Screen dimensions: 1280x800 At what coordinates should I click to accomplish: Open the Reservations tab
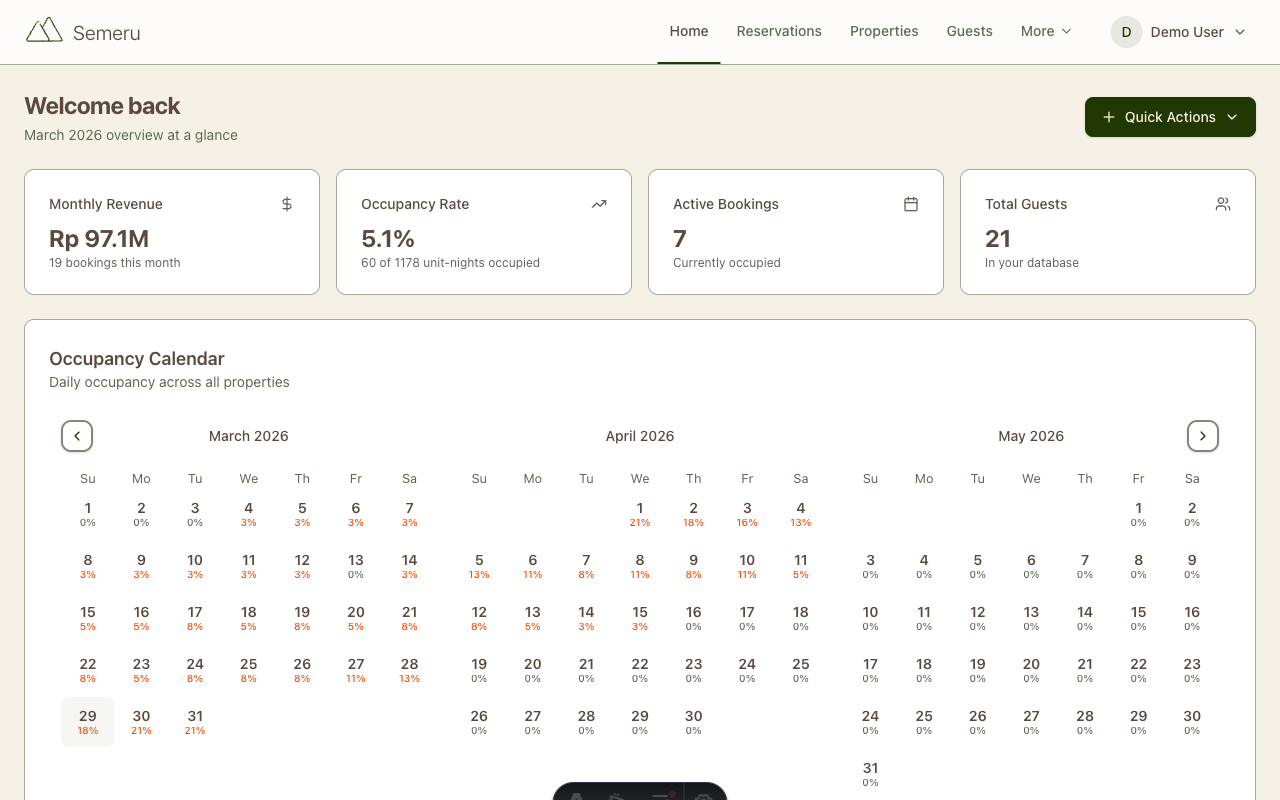779,31
